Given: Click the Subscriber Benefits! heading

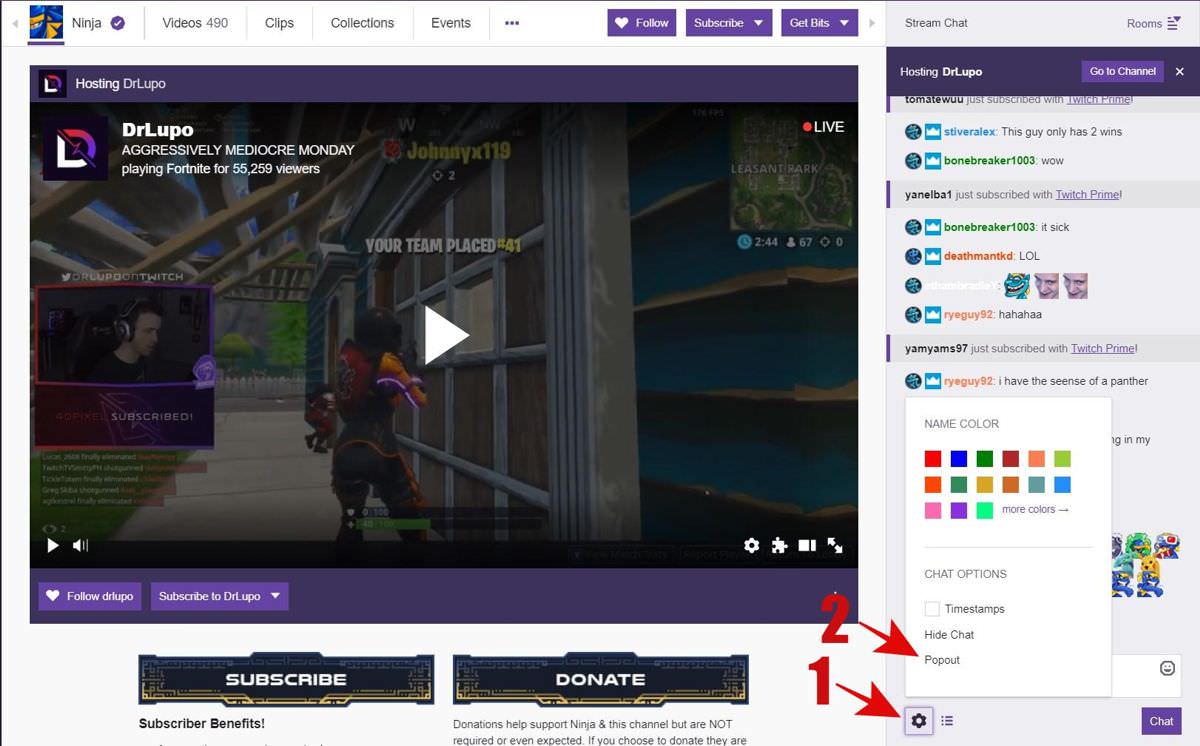Looking at the screenshot, I should click(202, 723).
